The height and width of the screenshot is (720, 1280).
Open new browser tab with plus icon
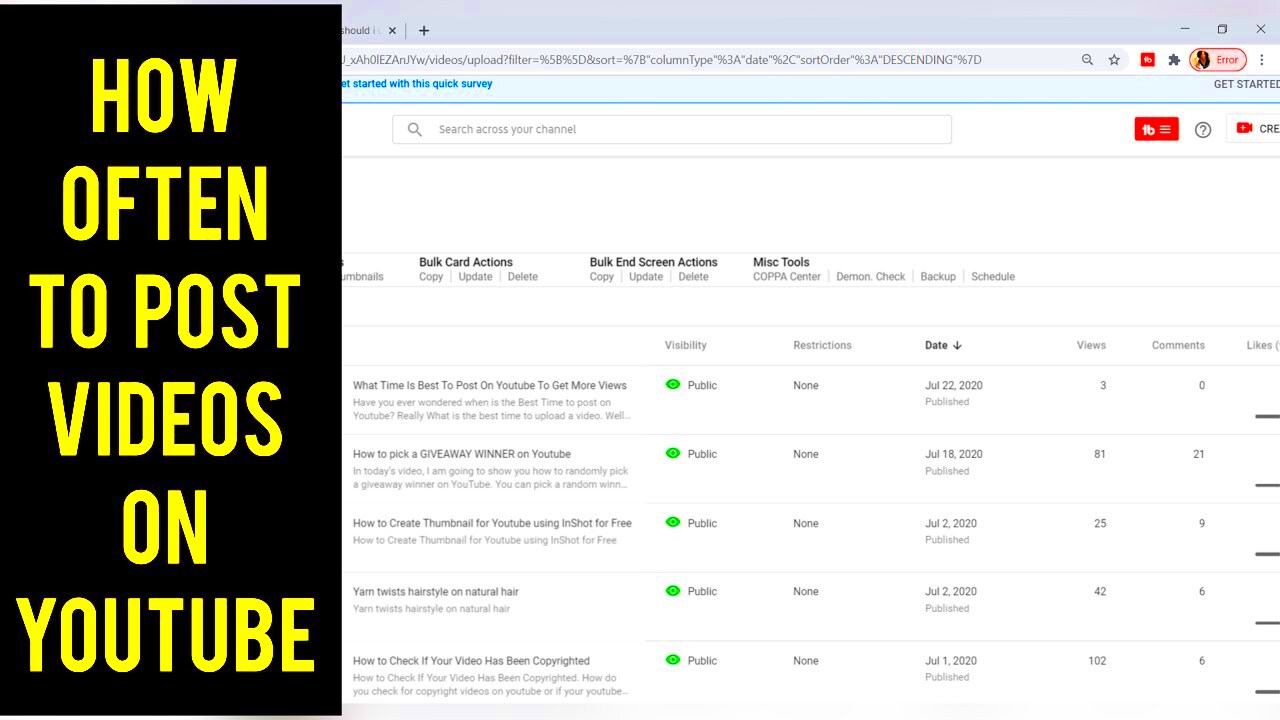click(424, 31)
